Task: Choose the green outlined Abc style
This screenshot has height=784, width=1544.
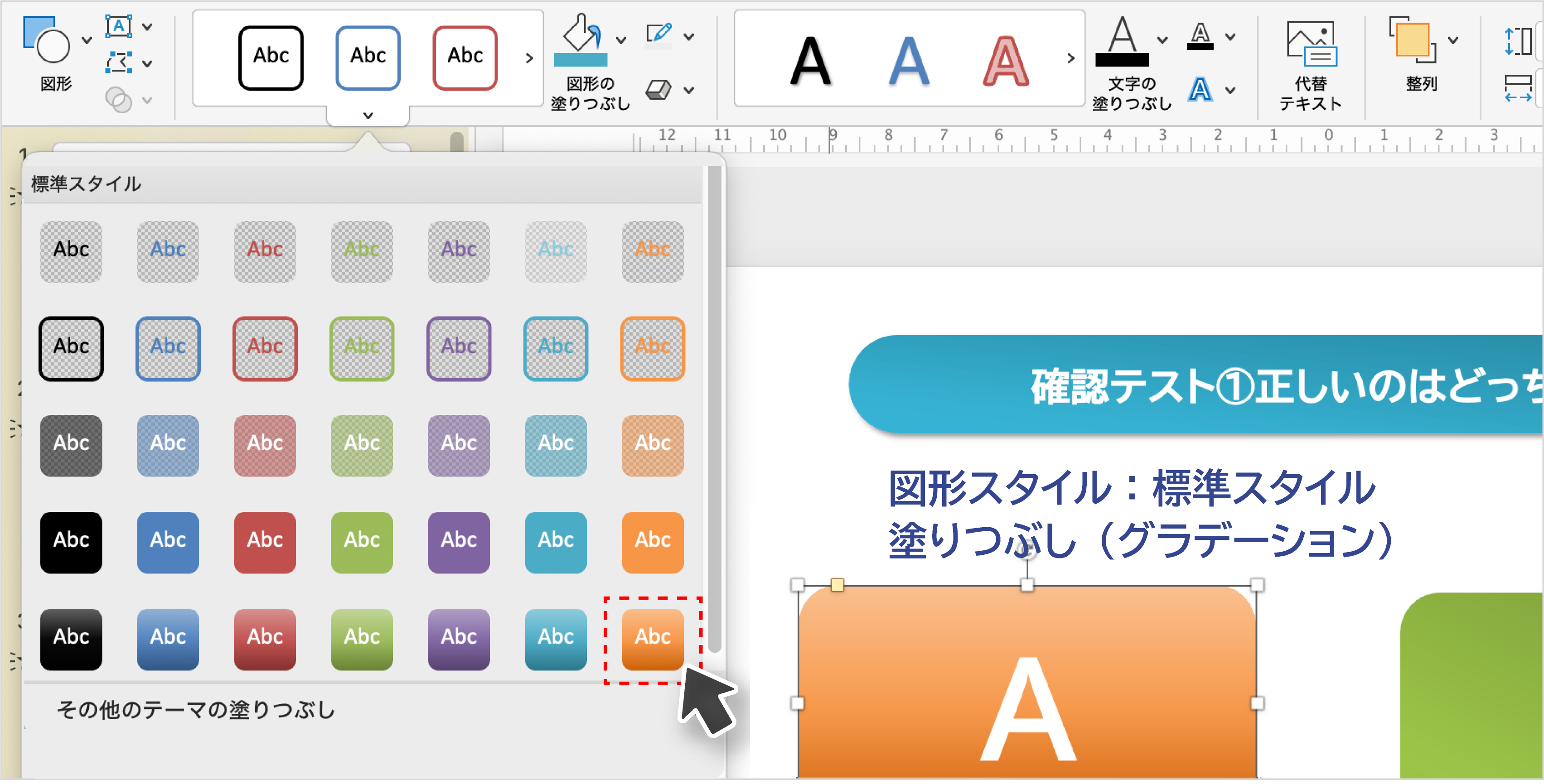Action: pos(362,349)
